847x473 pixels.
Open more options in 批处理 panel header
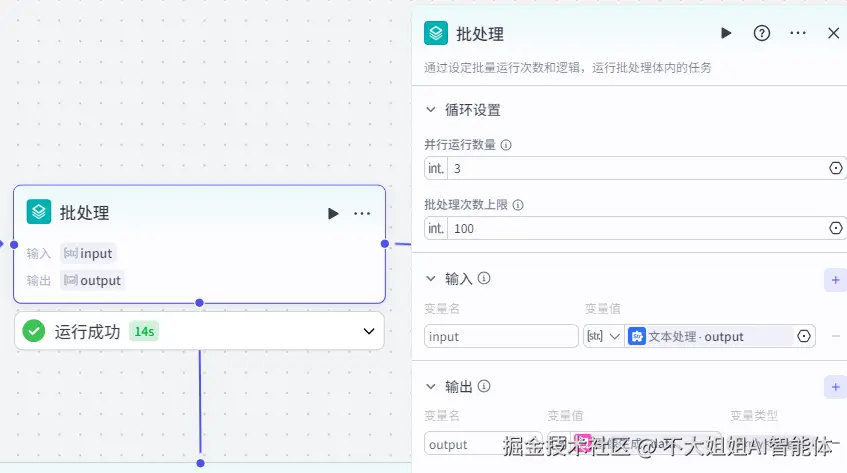[797, 33]
